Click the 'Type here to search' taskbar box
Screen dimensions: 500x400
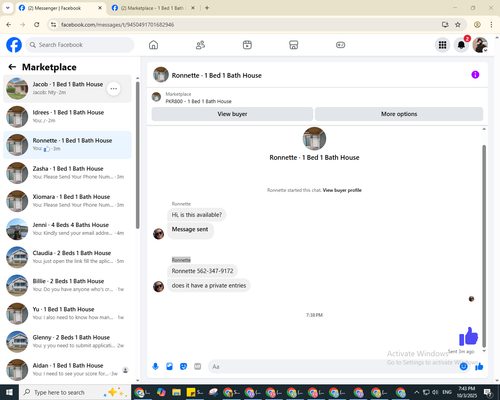75,392
